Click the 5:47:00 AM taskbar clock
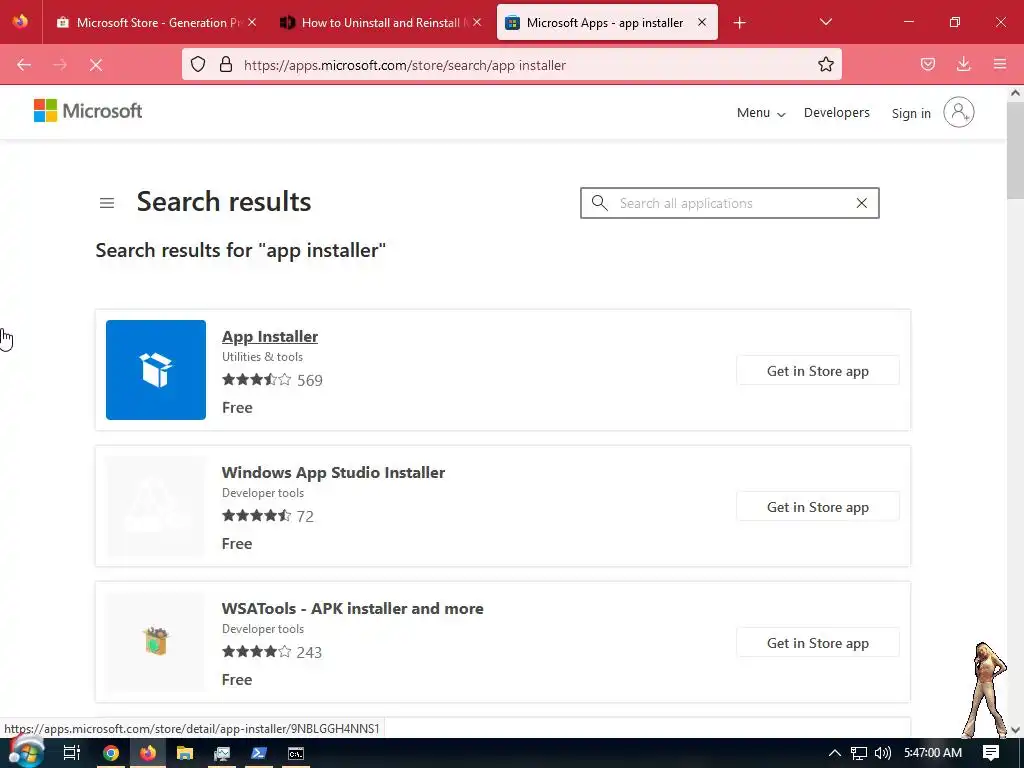 (933, 753)
